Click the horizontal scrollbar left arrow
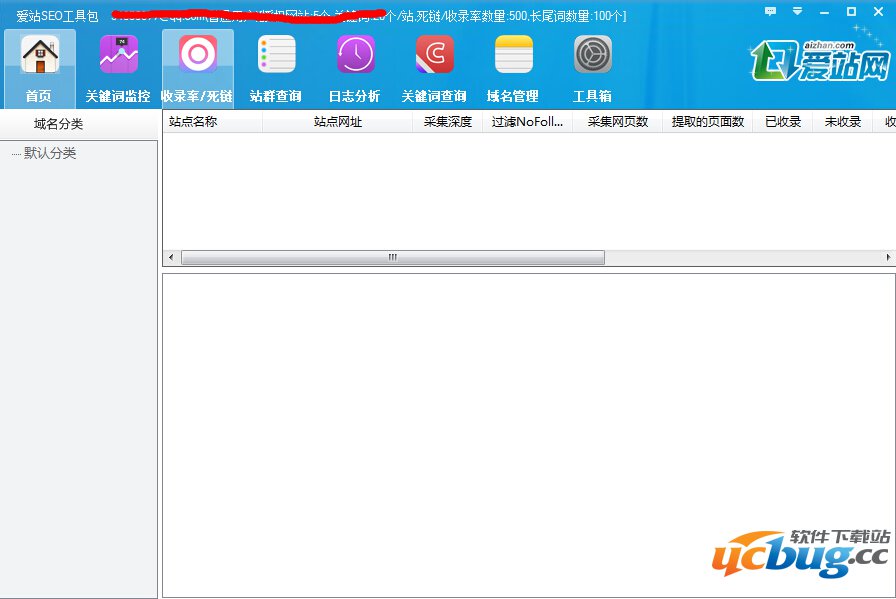The width and height of the screenshot is (896, 599). [171, 258]
